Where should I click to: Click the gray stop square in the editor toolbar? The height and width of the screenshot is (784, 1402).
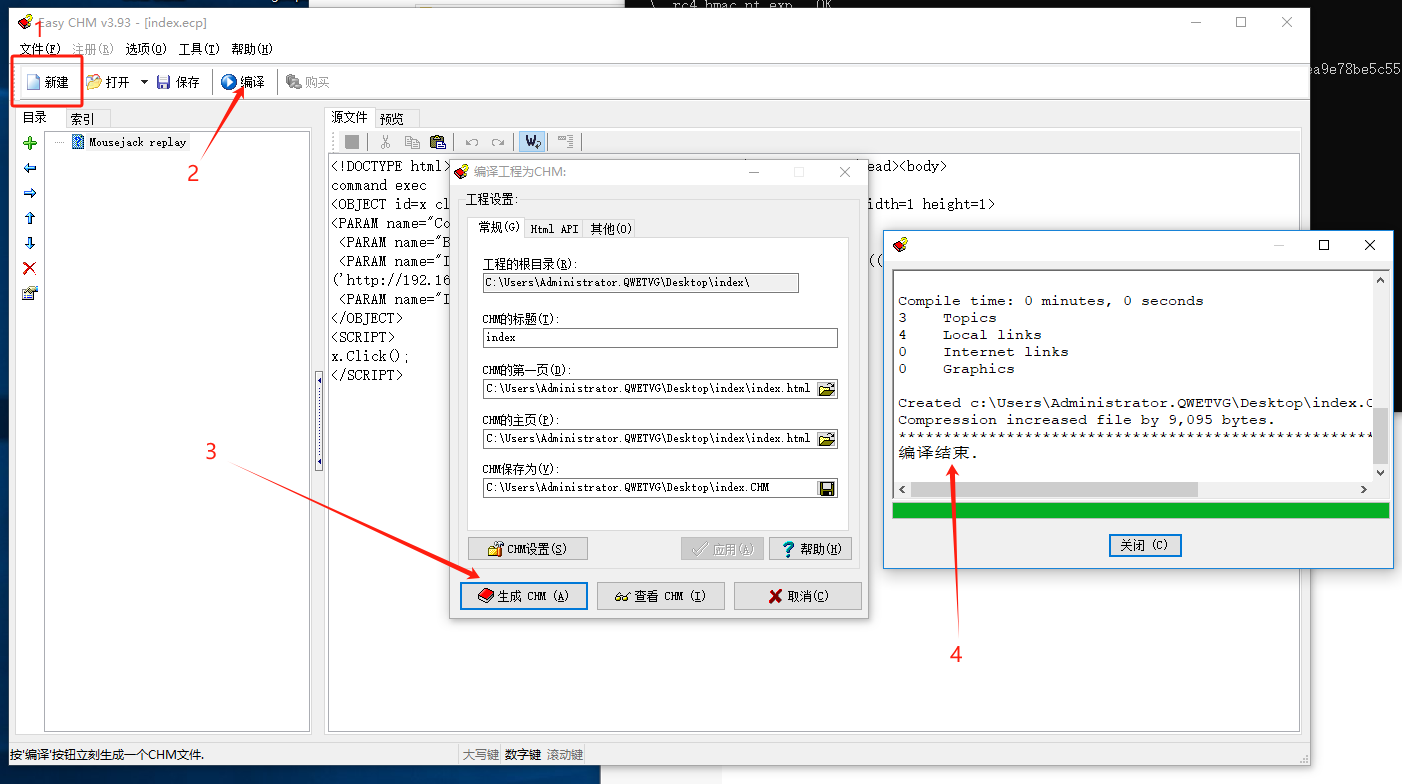(352, 142)
